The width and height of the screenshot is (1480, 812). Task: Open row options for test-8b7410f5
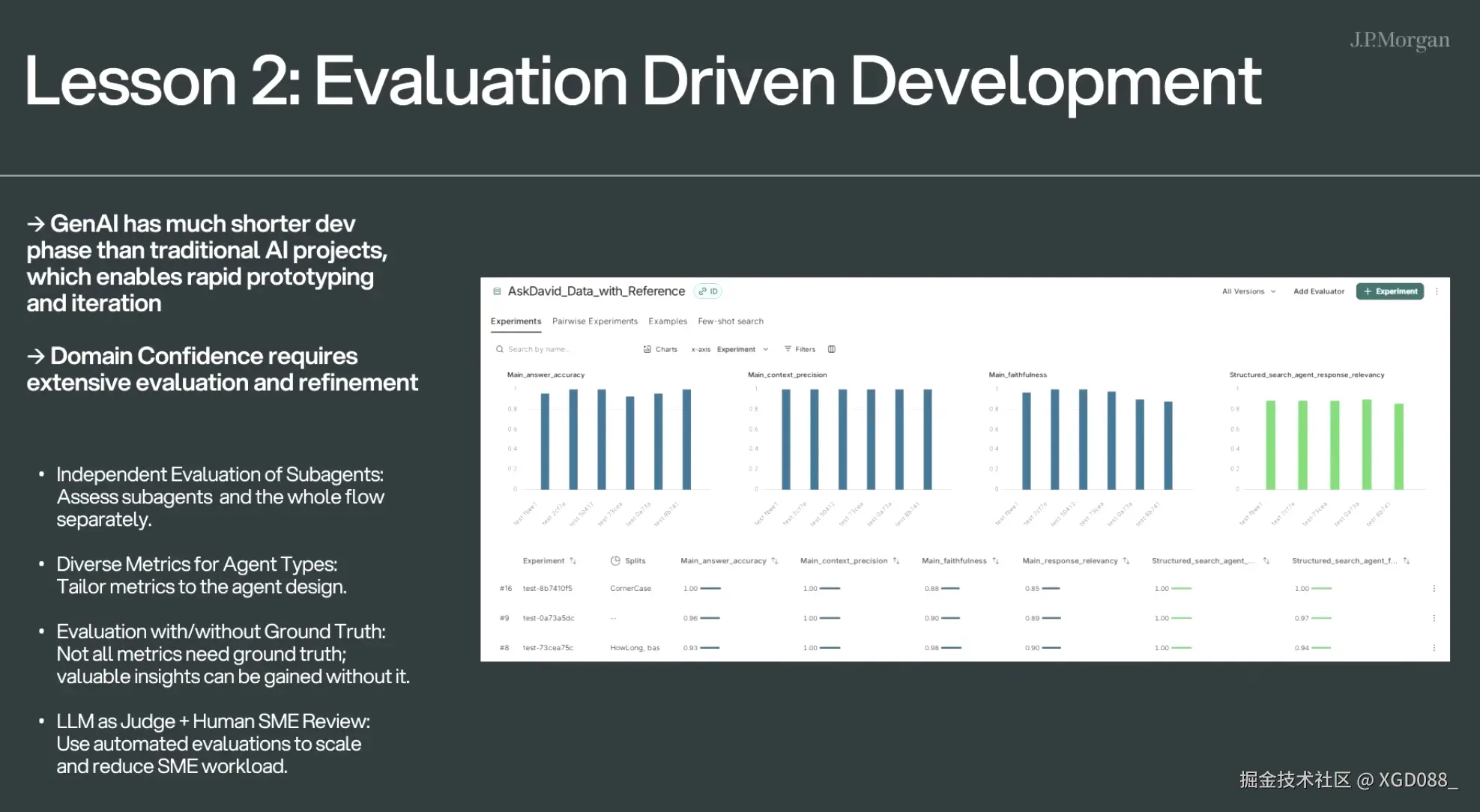[x=1434, y=589]
